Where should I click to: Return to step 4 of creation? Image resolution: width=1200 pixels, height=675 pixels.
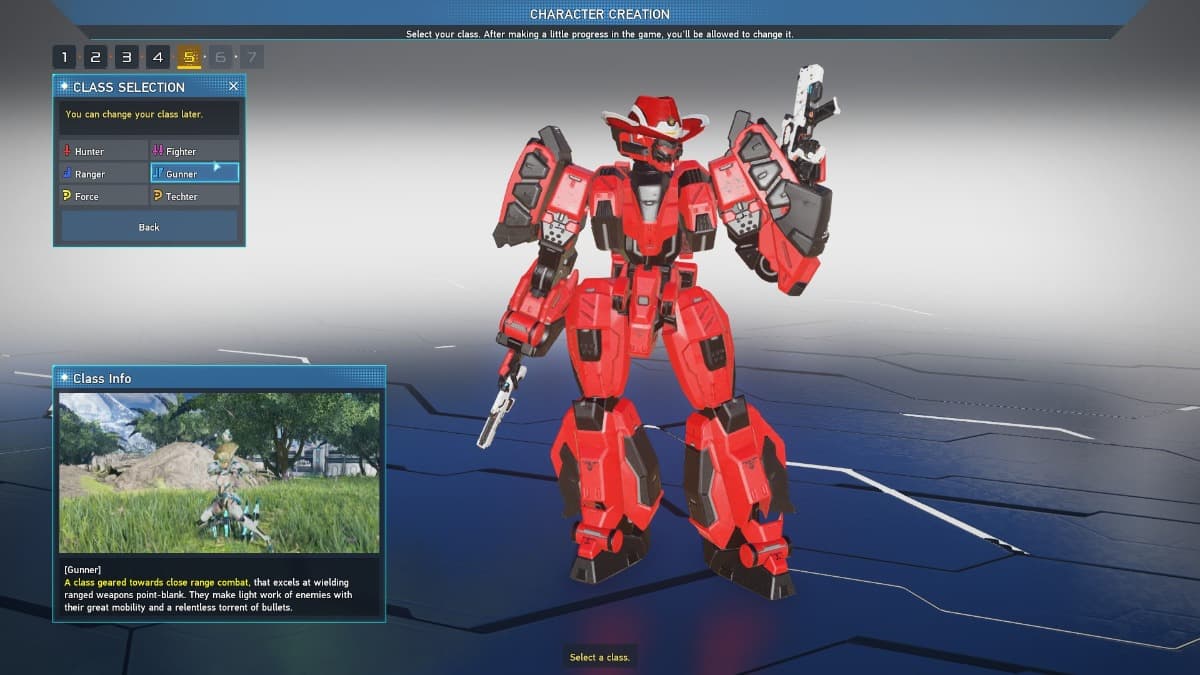point(157,57)
